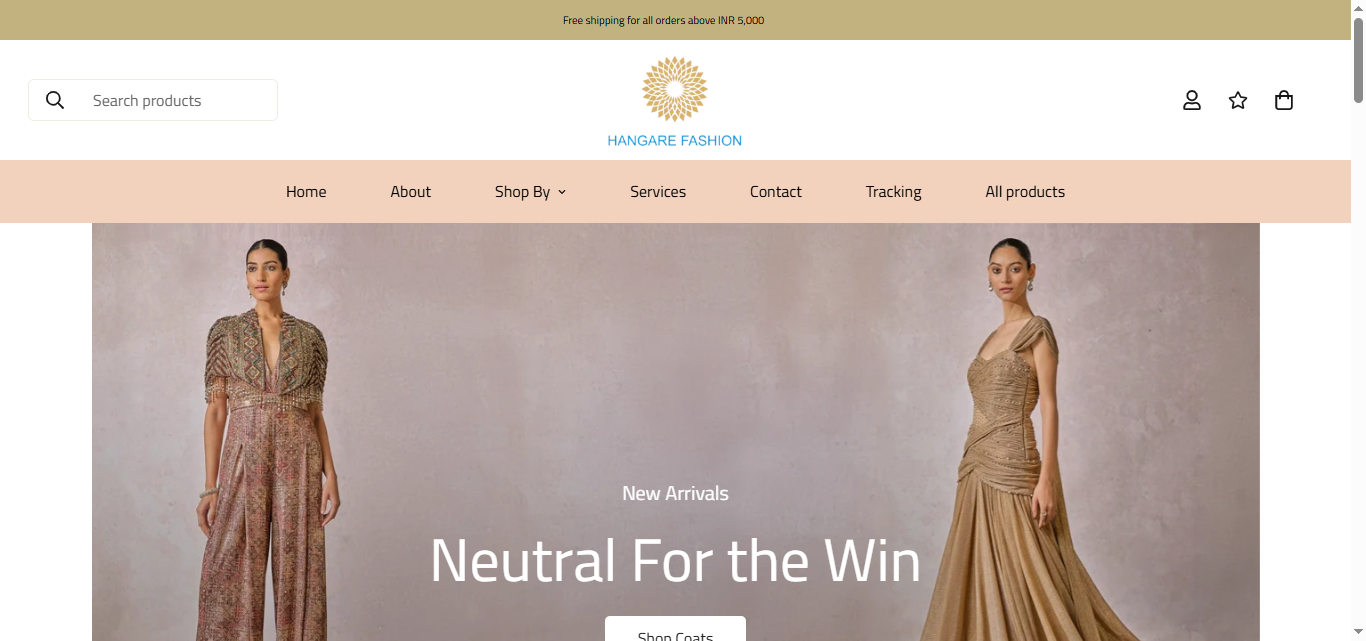
Task: Open the user account icon
Action: click(x=1192, y=100)
